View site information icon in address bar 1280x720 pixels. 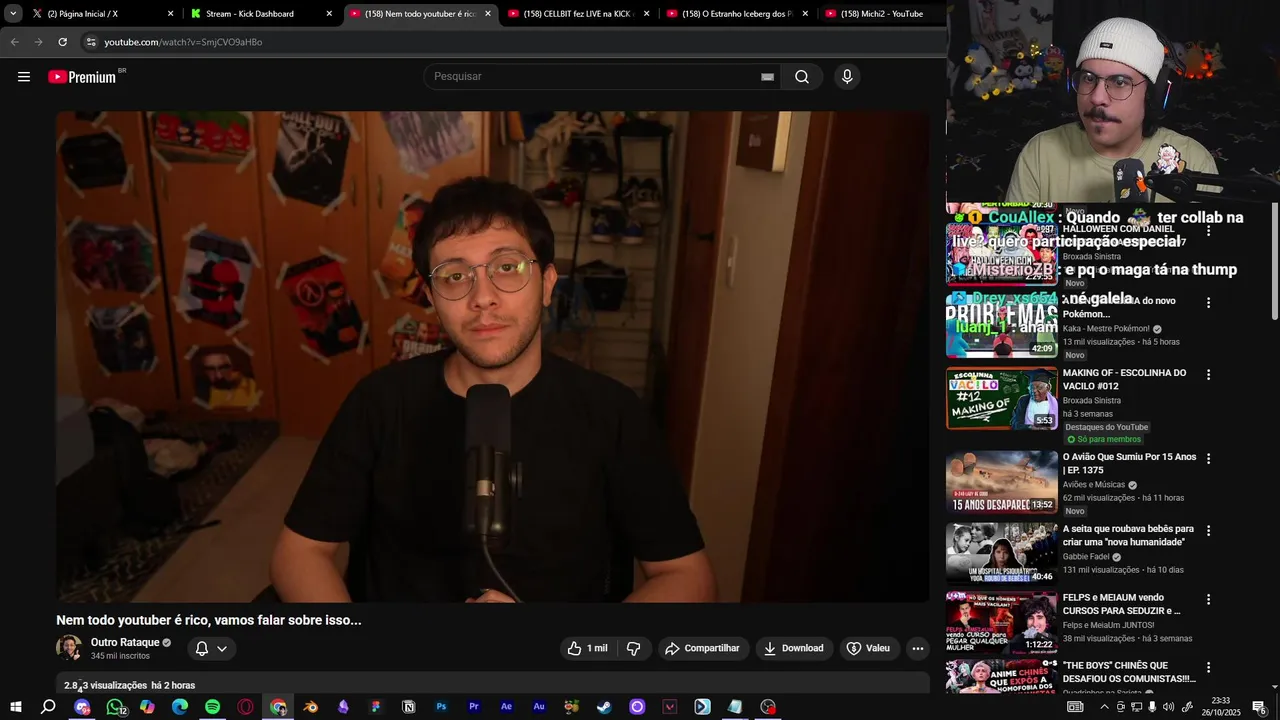[91, 42]
